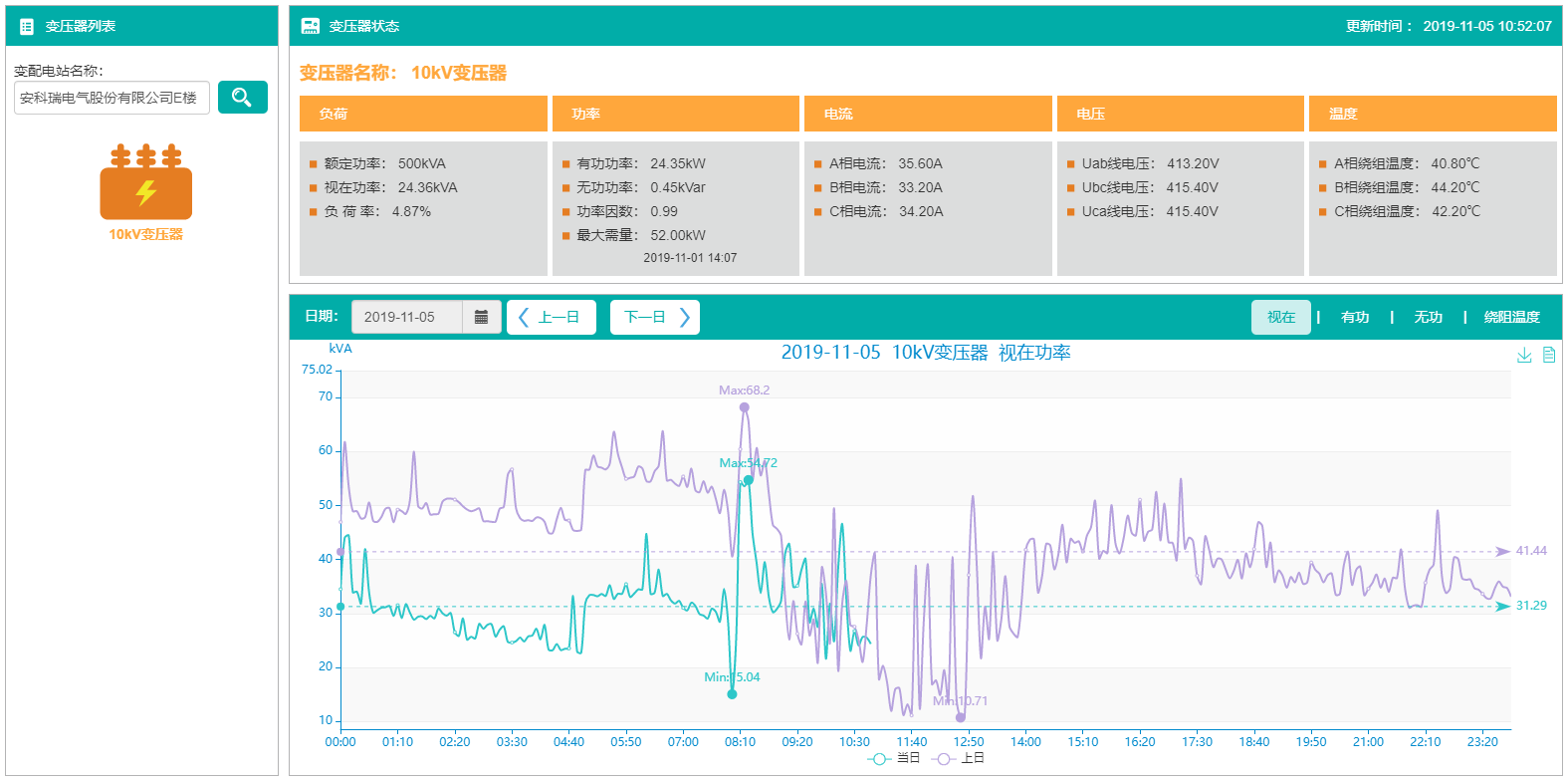Viewport: 1568px width, 781px height.
Task: Click the transformer status header icon
Action: (311, 27)
